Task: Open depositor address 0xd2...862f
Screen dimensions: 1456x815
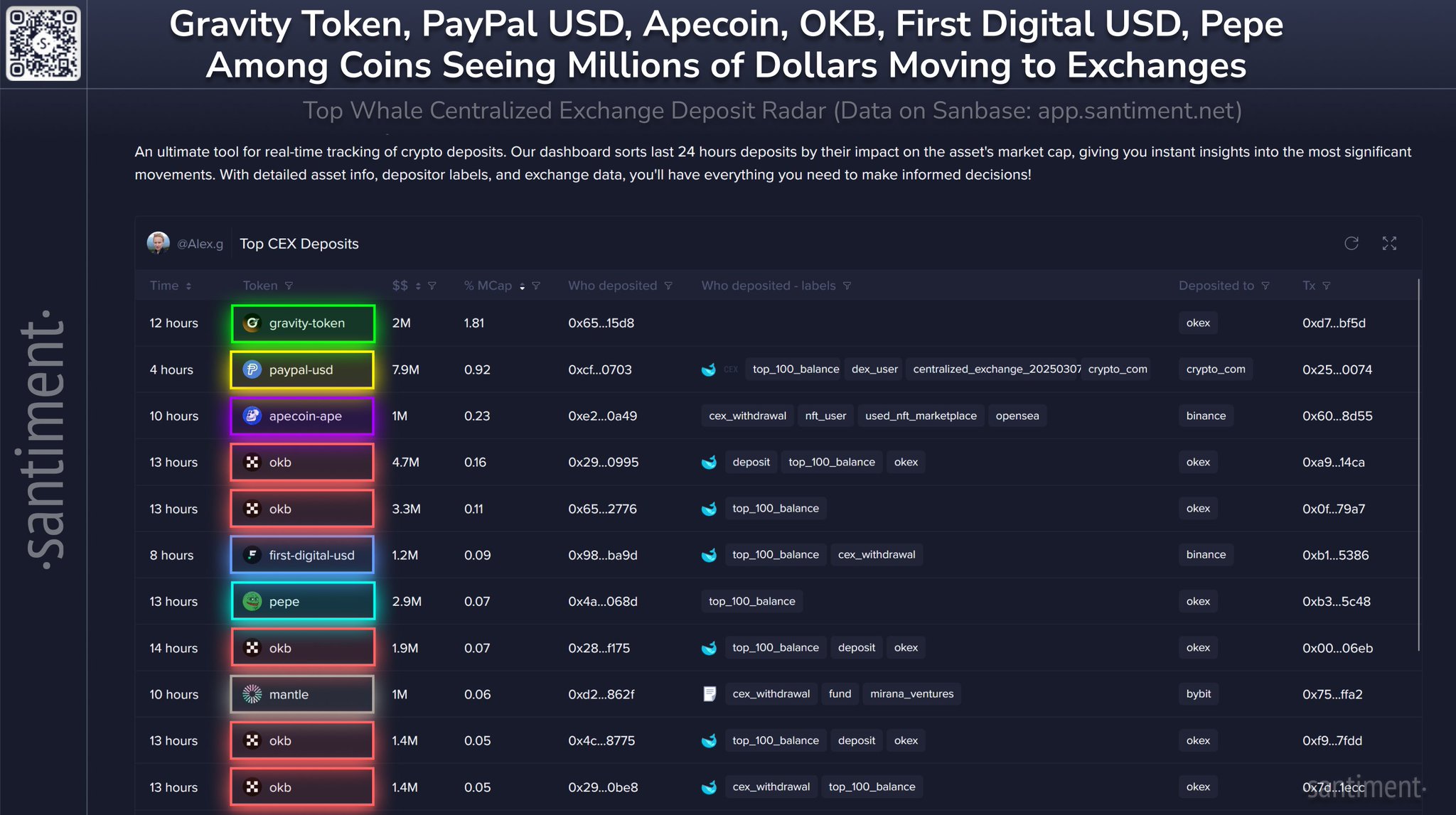Action: pos(601,694)
